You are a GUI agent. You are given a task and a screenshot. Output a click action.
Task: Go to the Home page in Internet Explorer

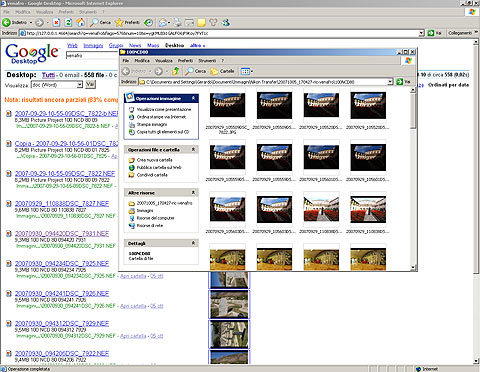80,23
